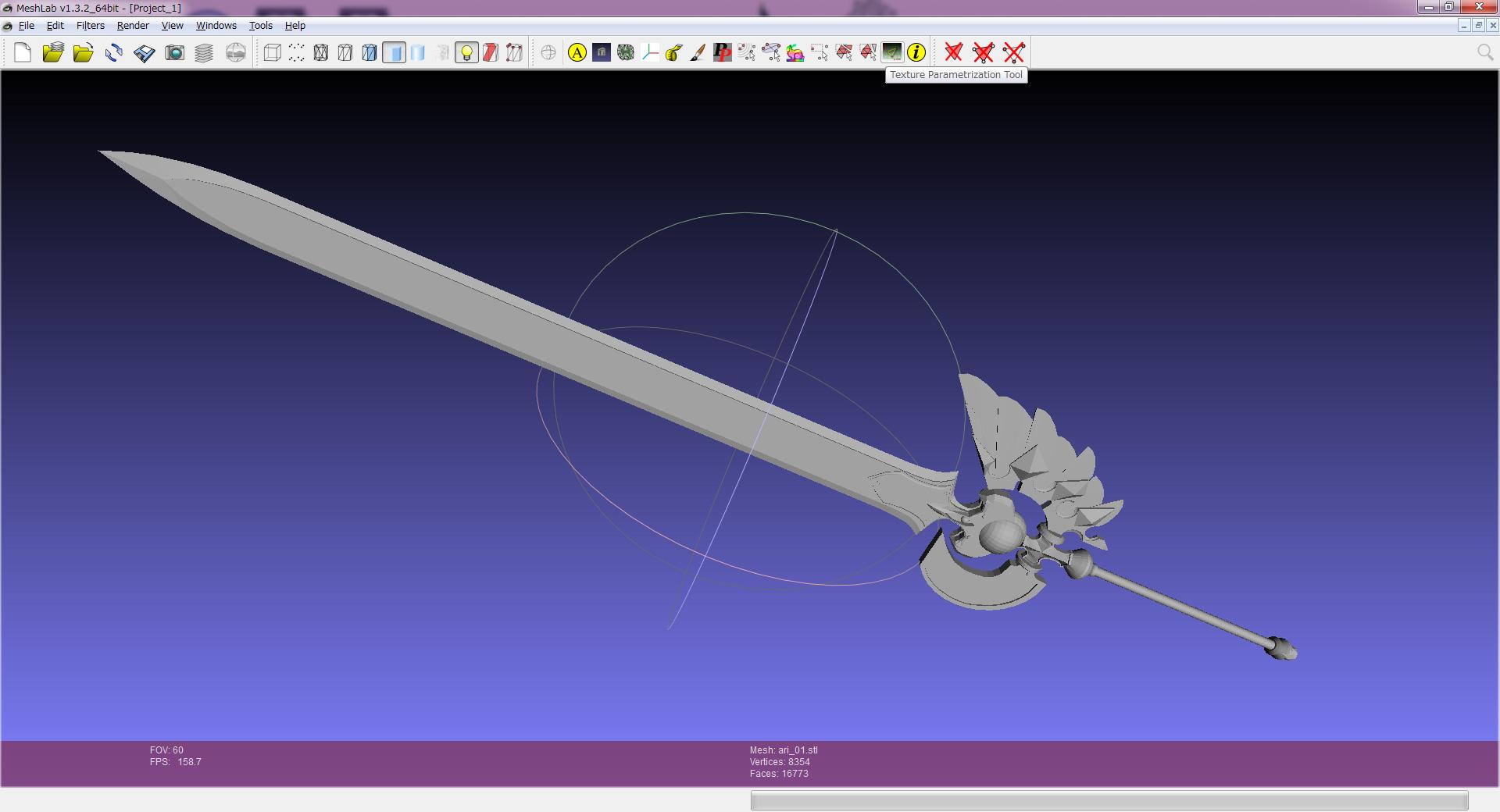
Task: Switch to wireframe render mode
Action: coord(320,52)
